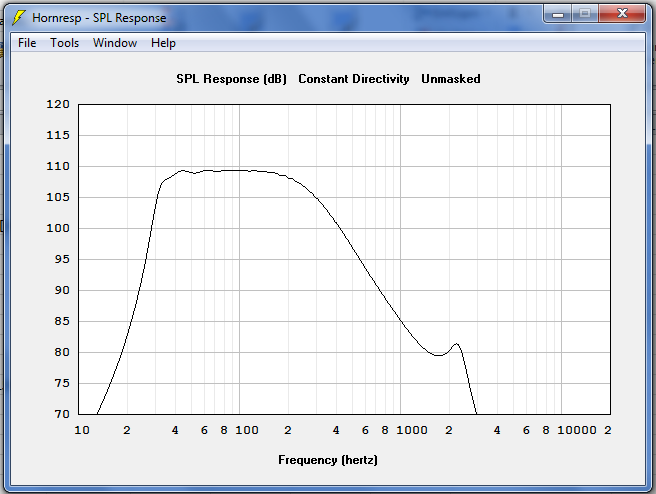Click the 'SPL Response (dB)' title text
Screen dimensions: 656x494
coord(231,79)
